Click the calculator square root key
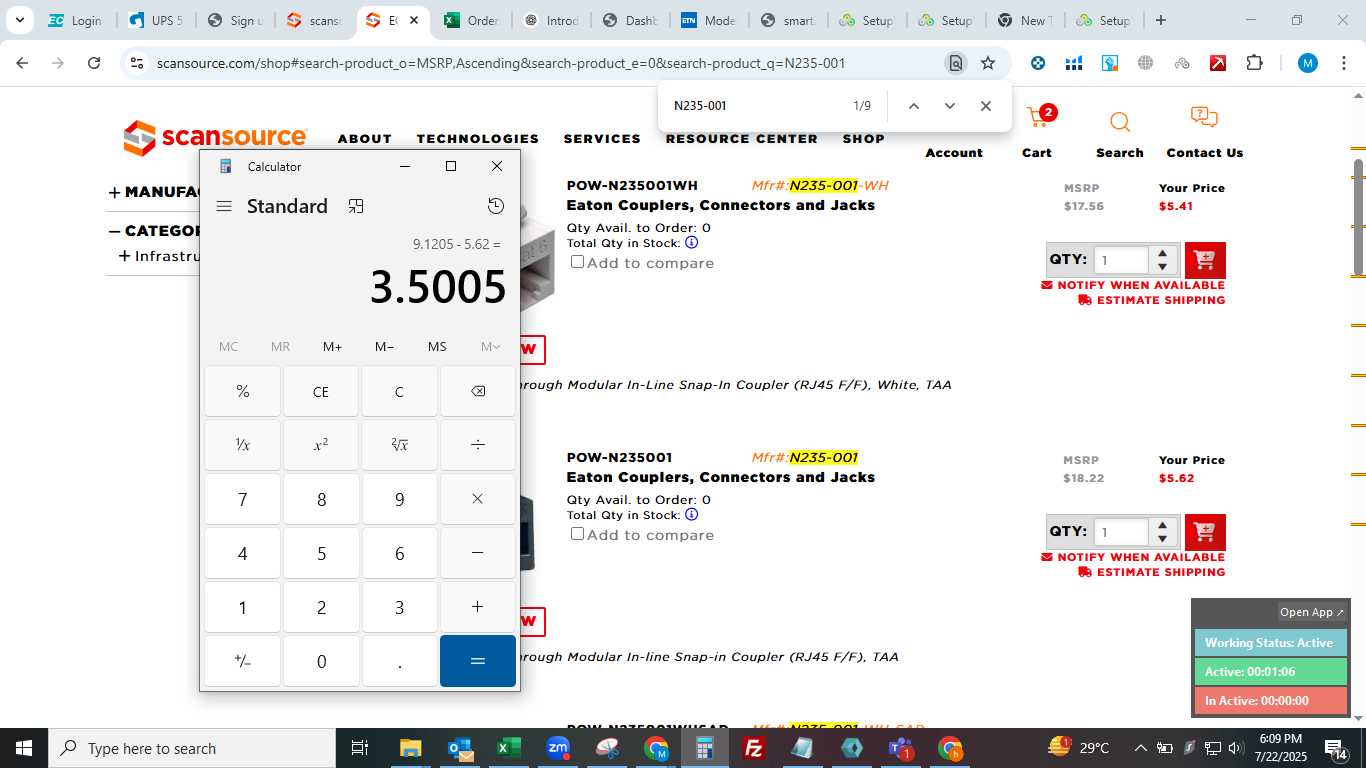 [399, 445]
